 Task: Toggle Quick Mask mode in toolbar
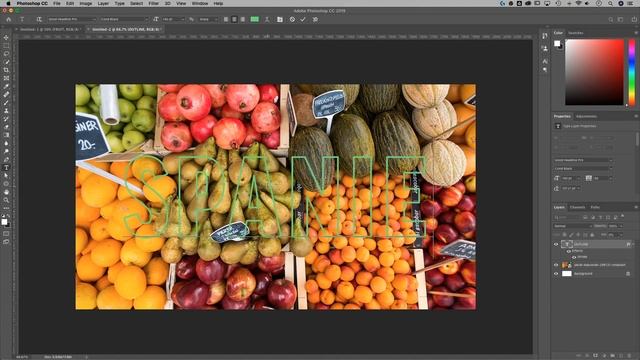[6, 234]
